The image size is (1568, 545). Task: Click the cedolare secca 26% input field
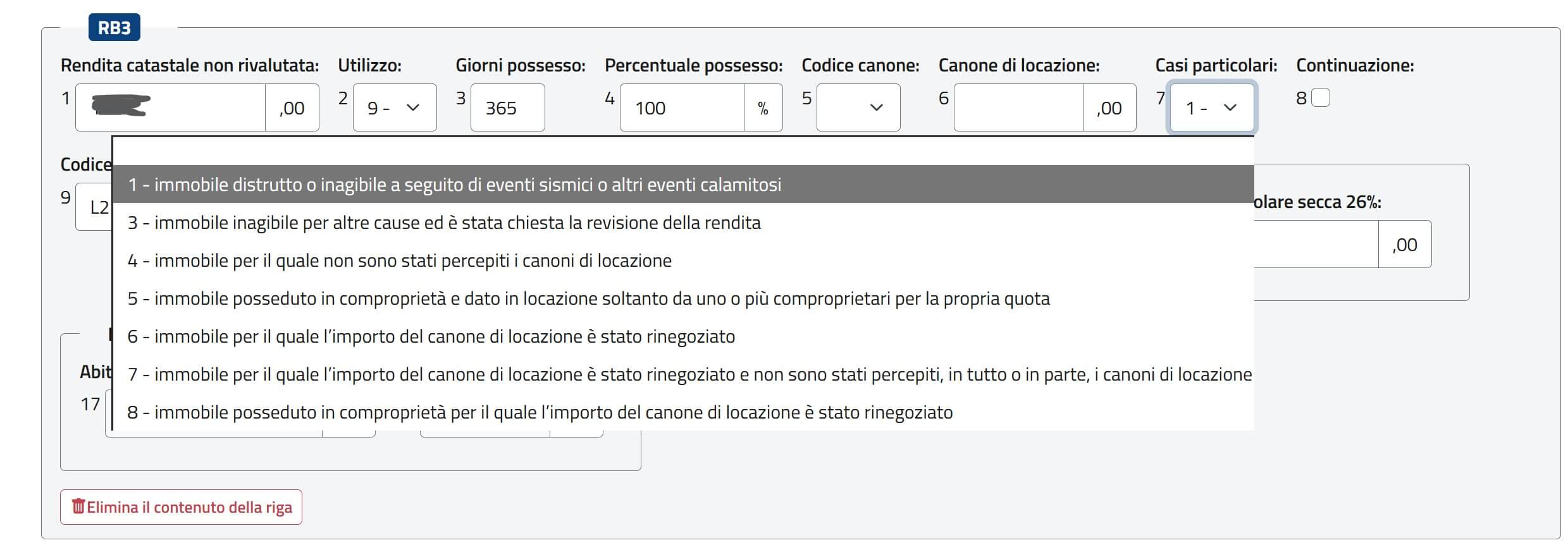pyautogui.click(x=1316, y=245)
